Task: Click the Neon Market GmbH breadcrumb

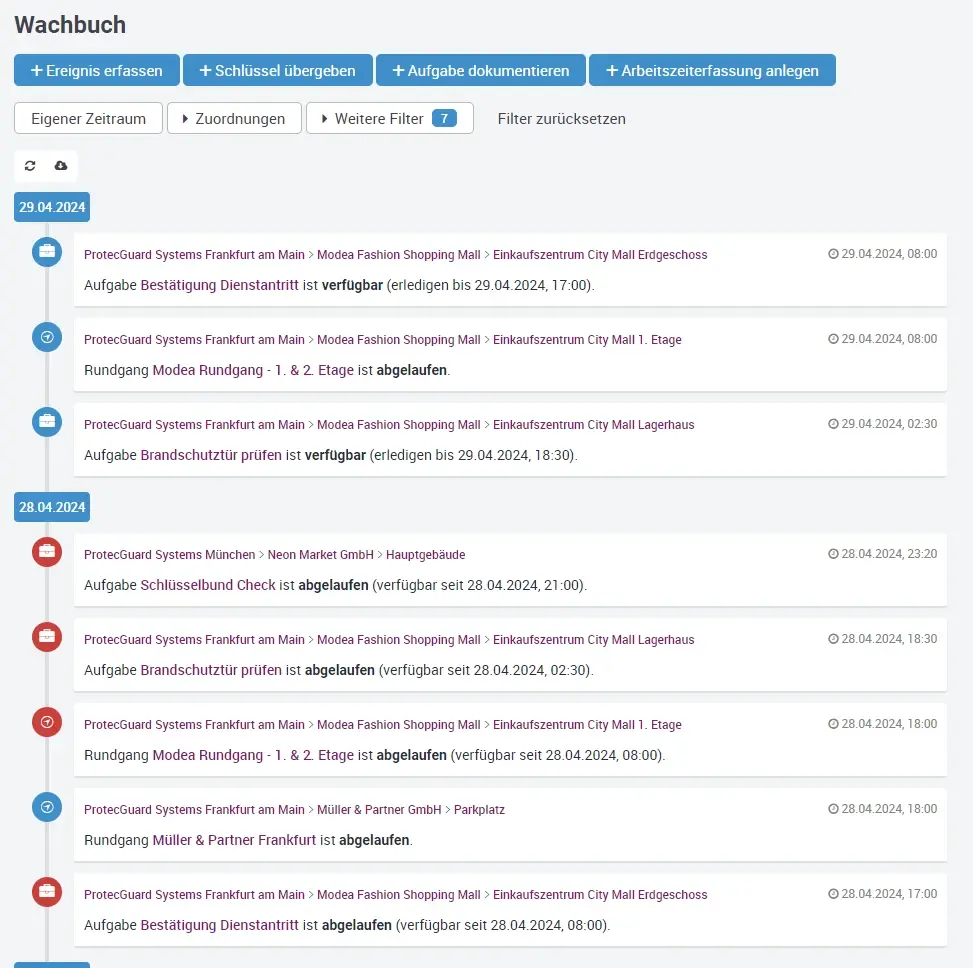Action: (320, 555)
